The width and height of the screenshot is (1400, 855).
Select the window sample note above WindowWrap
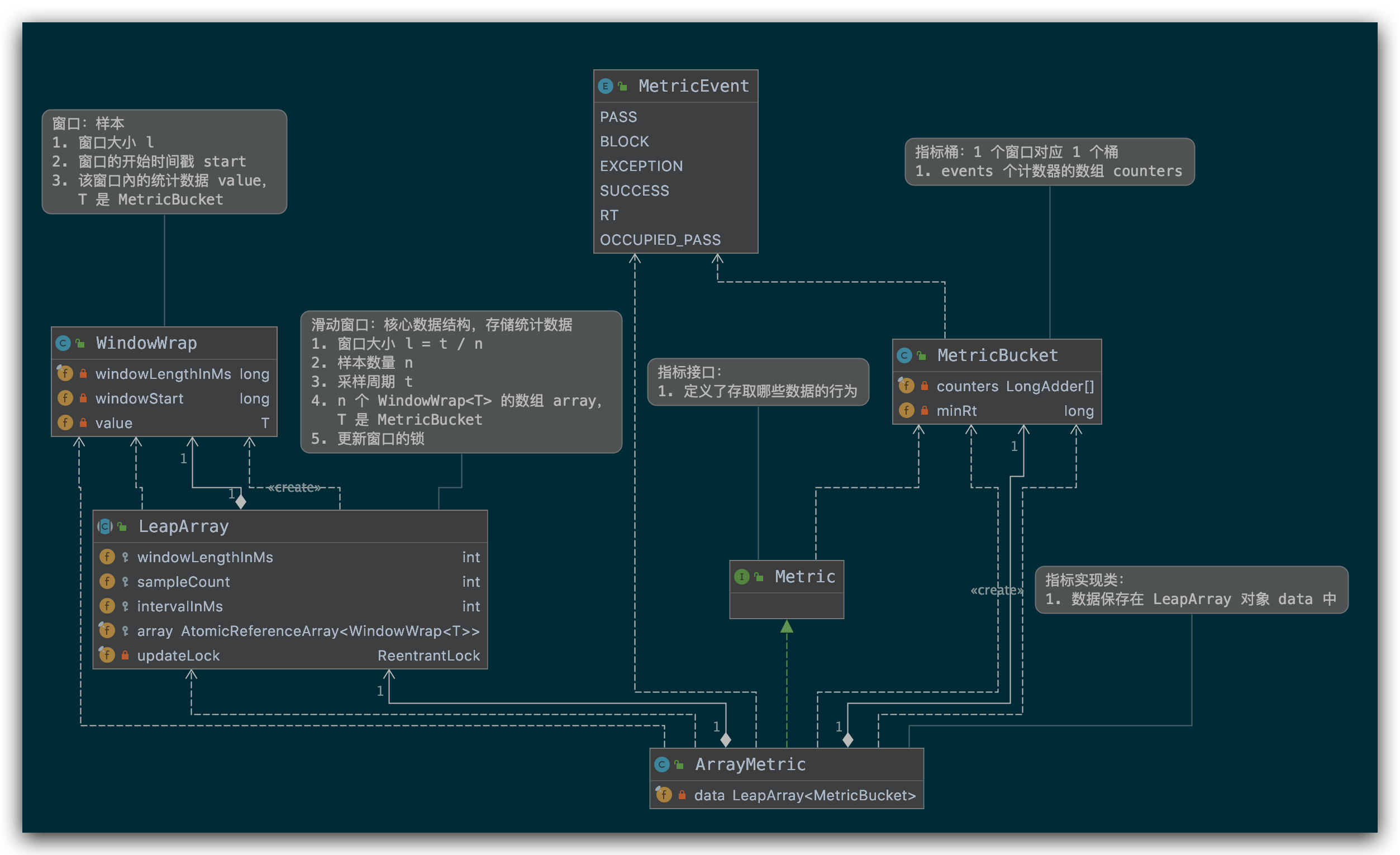pyautogui.click(x=164, y=161)
